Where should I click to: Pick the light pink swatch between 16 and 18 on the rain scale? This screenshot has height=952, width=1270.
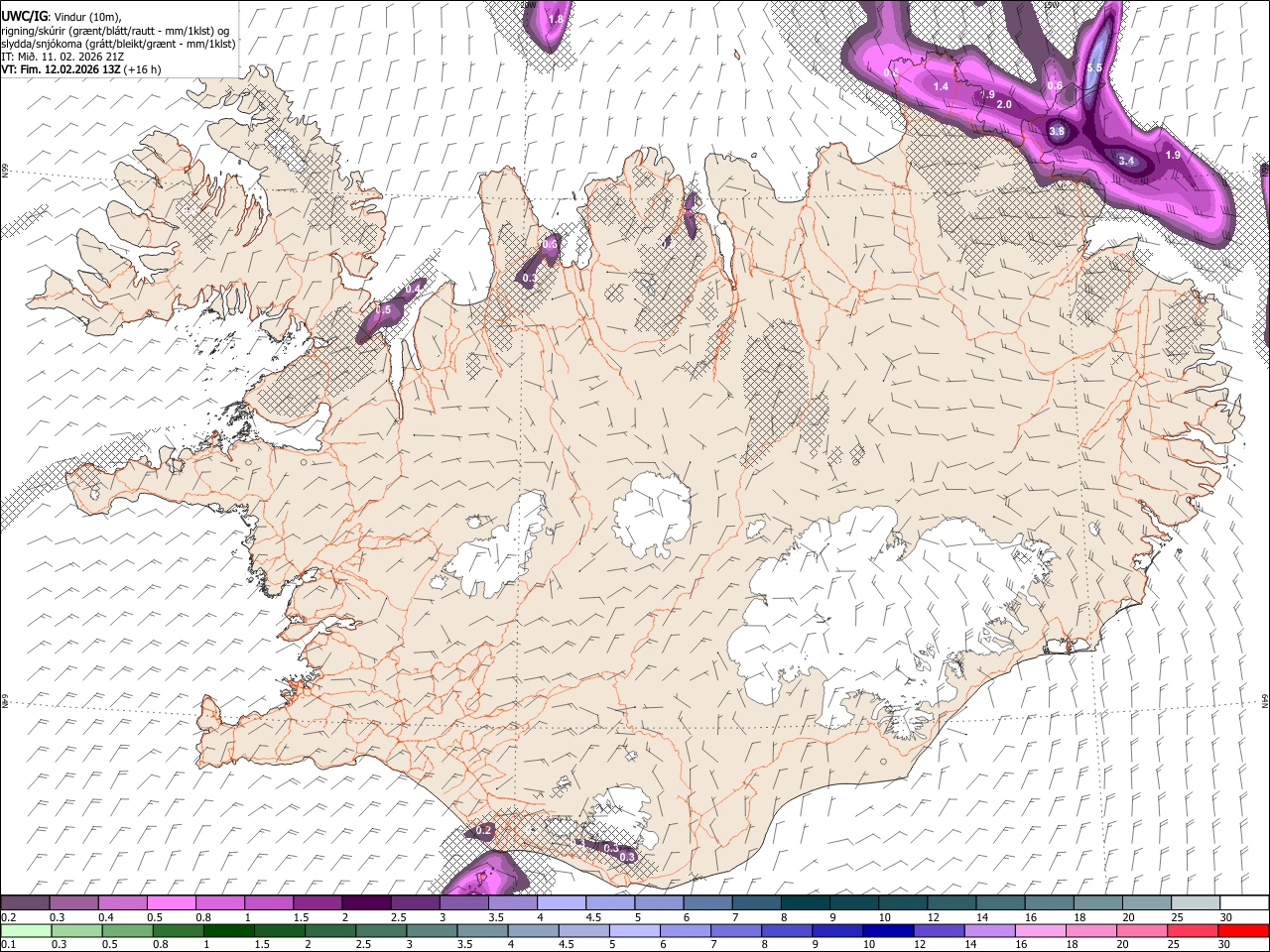coord(1040,930)
